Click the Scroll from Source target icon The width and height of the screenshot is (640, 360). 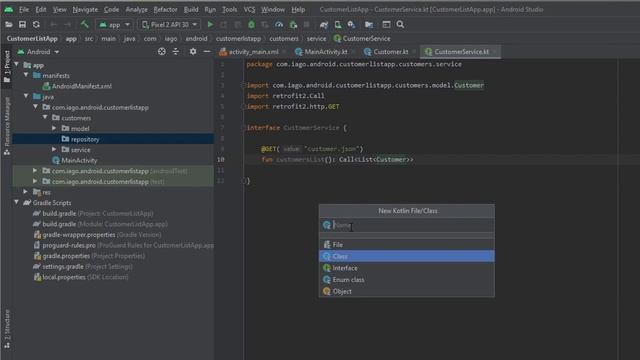pos(162,51)
